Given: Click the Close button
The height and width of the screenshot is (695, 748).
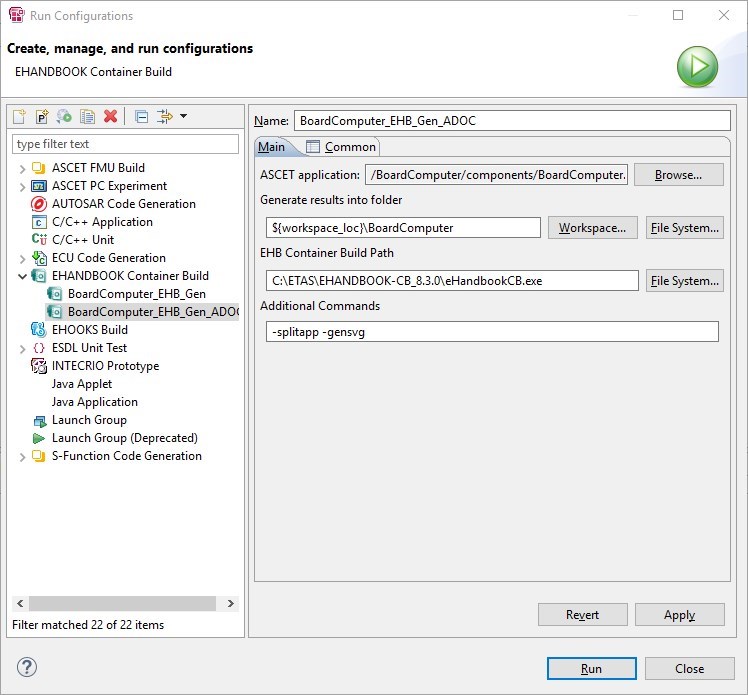Looking at the screenshot, I should coord(689,669).
